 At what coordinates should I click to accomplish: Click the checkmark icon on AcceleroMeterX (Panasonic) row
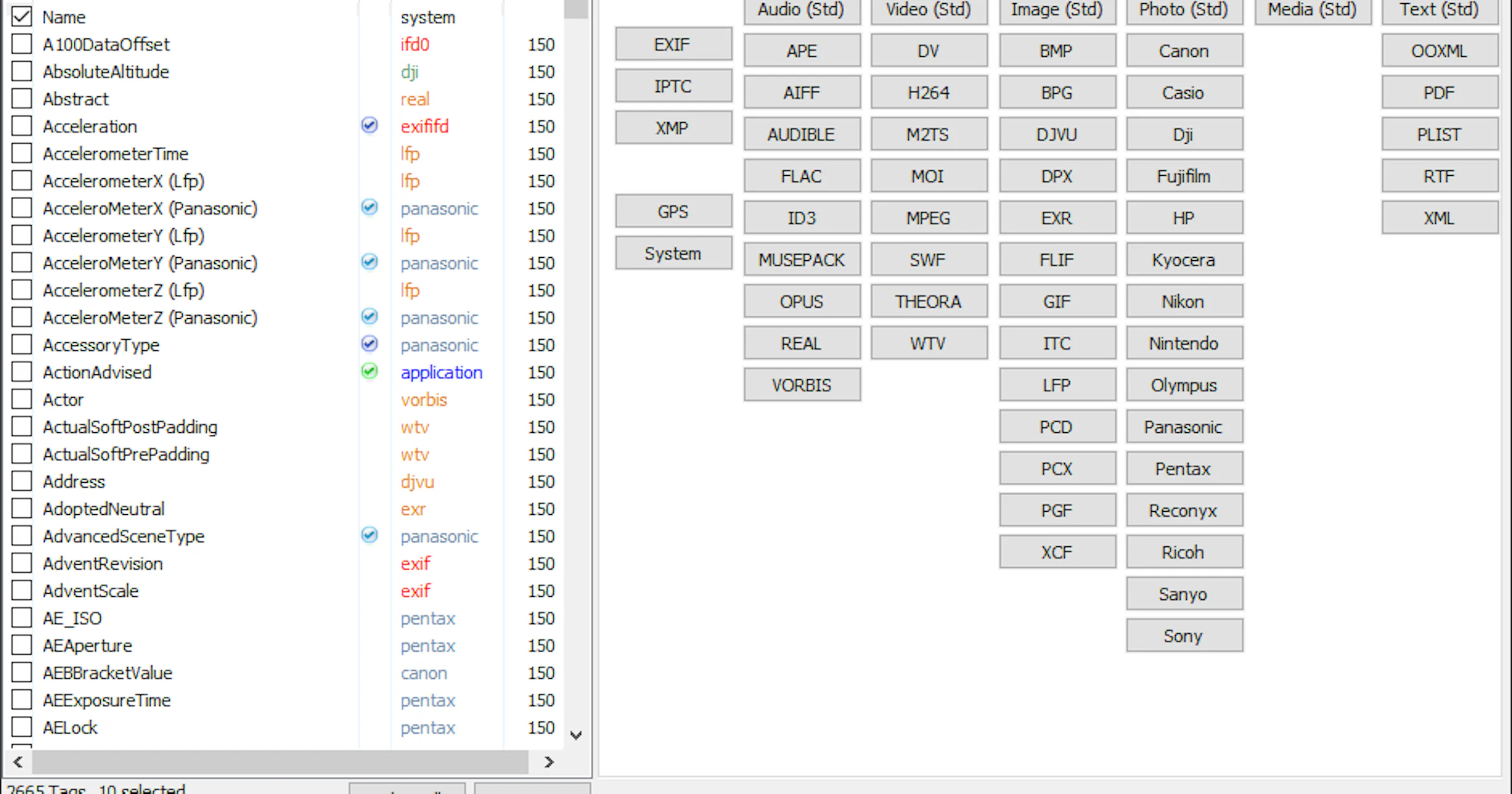[x=370, y=207]
